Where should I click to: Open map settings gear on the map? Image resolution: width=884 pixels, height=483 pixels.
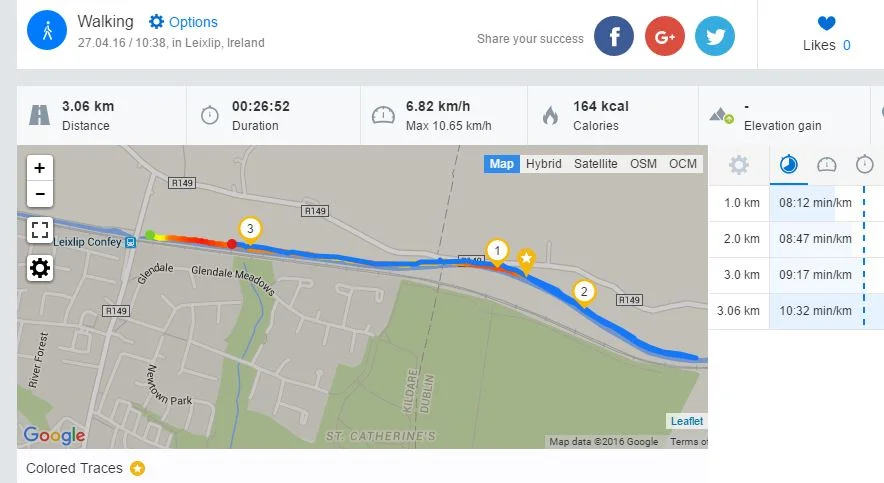(x=40, y=267)
